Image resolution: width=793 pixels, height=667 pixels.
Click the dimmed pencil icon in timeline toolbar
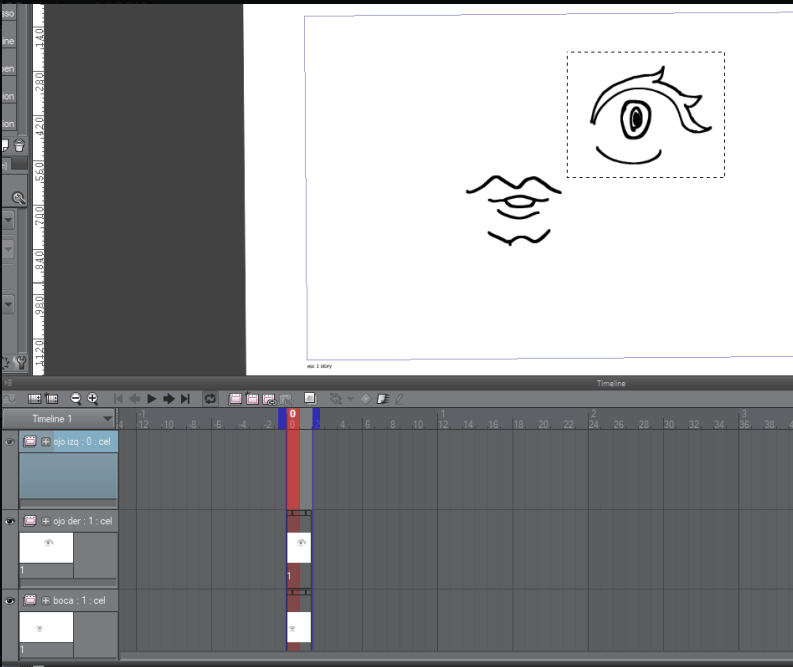tap(400, 399)
